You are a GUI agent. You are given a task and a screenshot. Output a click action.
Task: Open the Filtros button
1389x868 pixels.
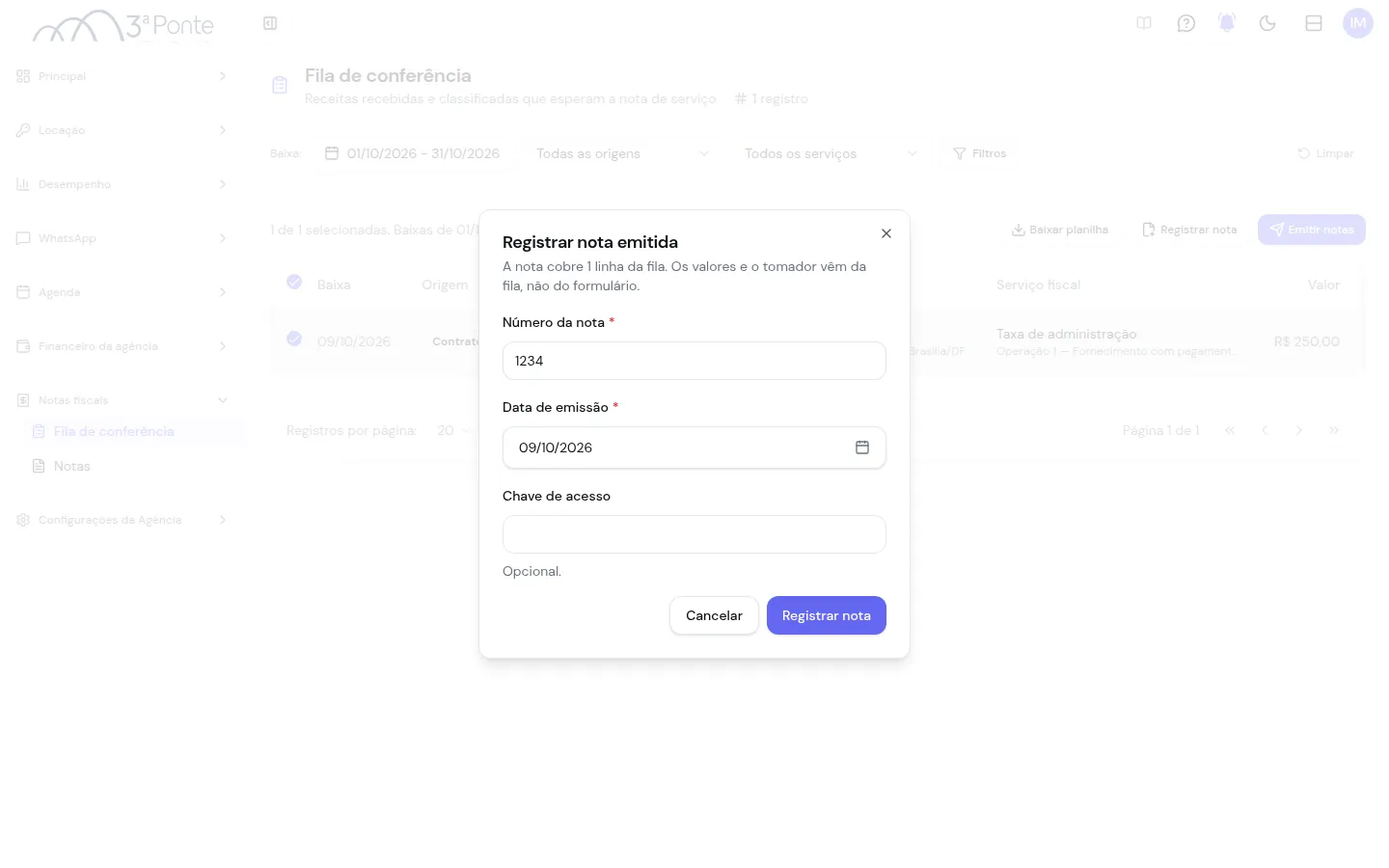tap(979, 153)
